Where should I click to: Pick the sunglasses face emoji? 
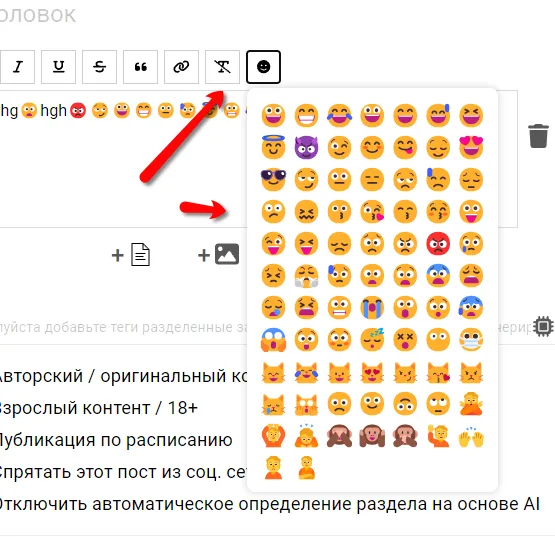[273, 179]
